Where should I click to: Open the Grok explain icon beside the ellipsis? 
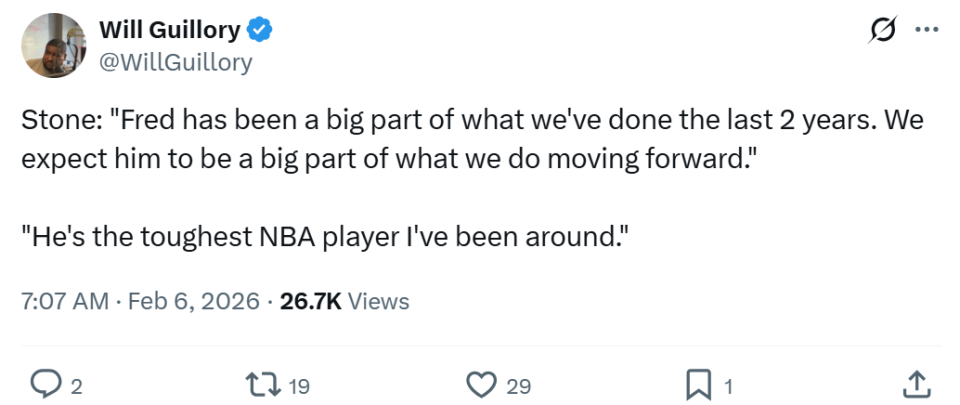[884, 31]
